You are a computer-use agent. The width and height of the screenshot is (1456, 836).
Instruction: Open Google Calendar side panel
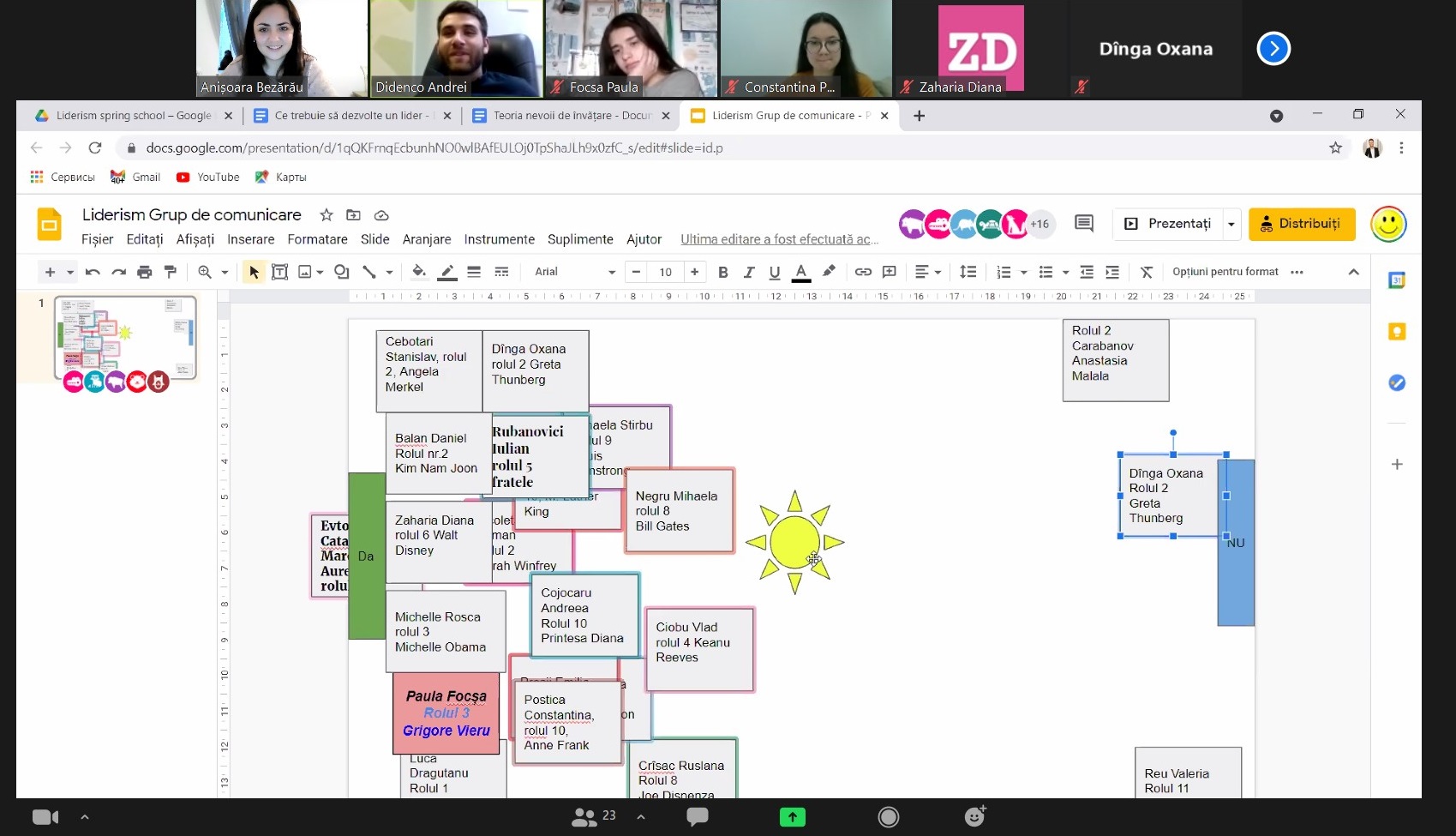1397,280
